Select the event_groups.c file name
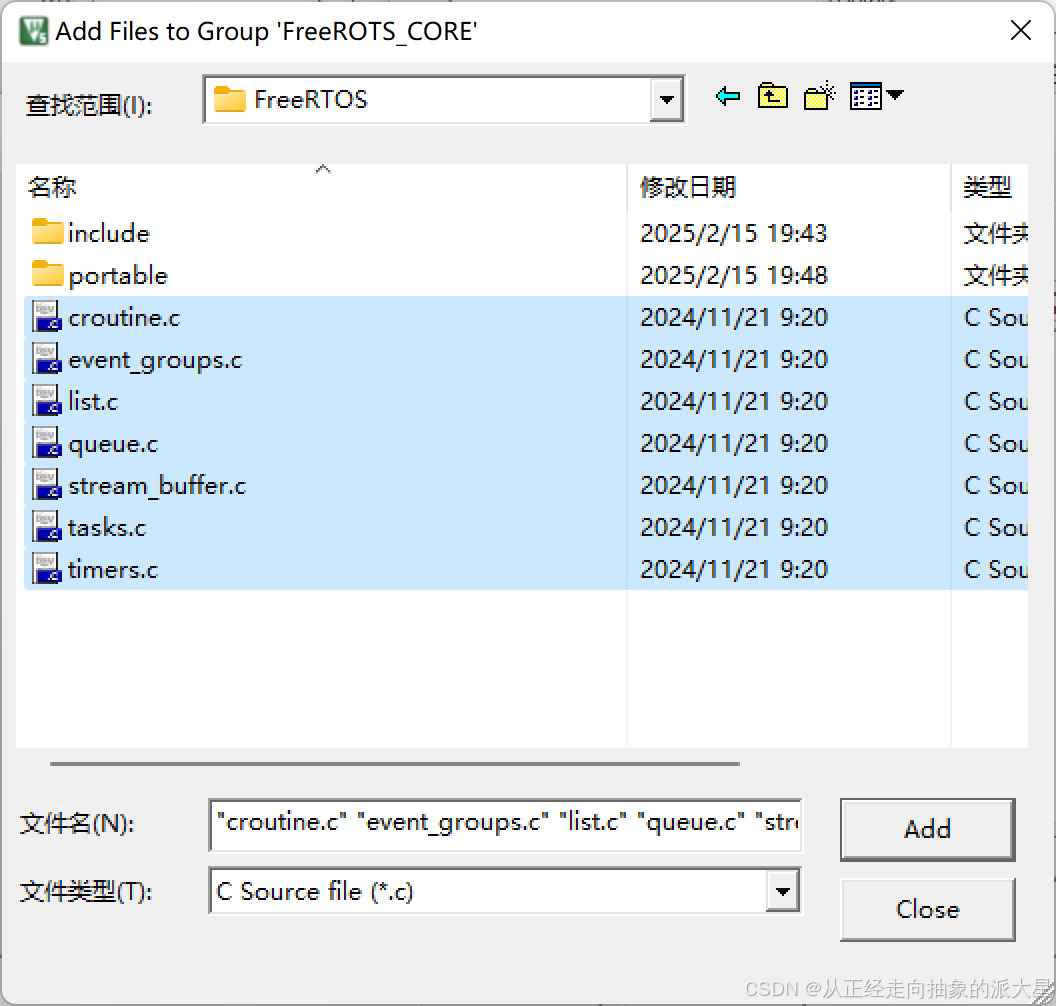The height and width of the screenshot is (1006, 1056). click(156, 360)
